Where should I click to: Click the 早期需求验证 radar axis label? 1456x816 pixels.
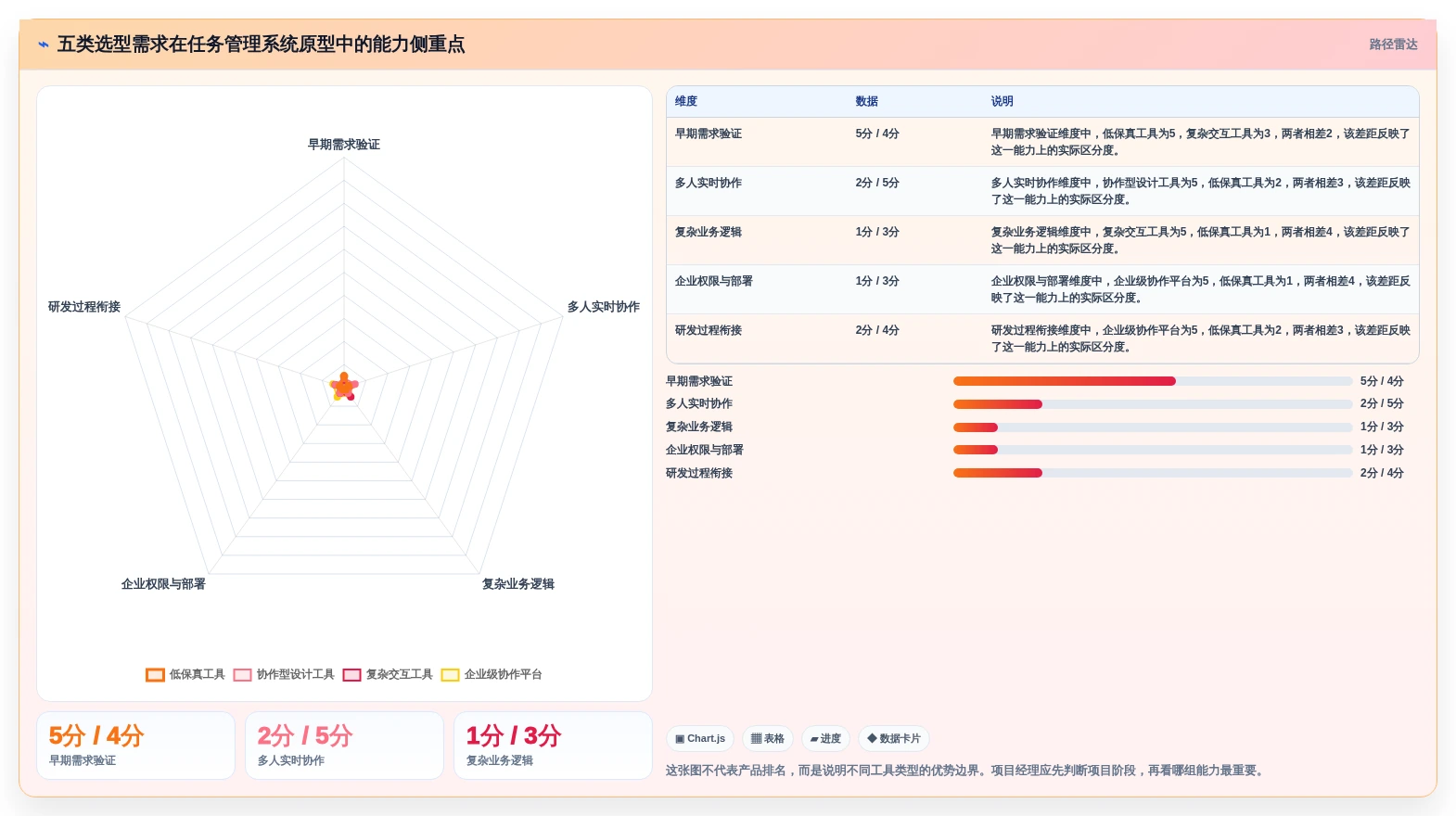pyautogui.click(x=344, y=145)
